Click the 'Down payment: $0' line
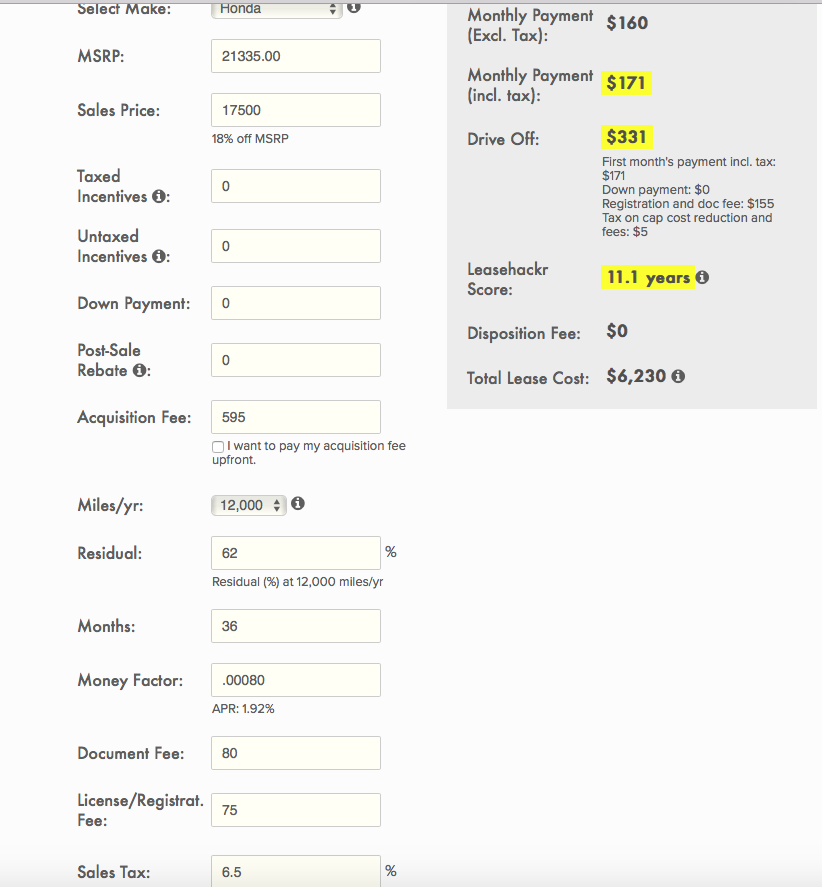Image resolution: width=822 pixels, height=887 pixels. pos(656,190)
